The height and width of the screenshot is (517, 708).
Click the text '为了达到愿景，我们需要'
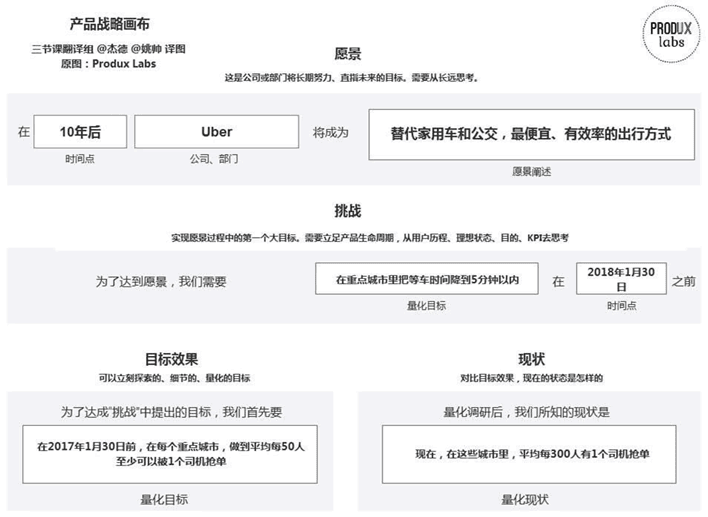point(161,282)
